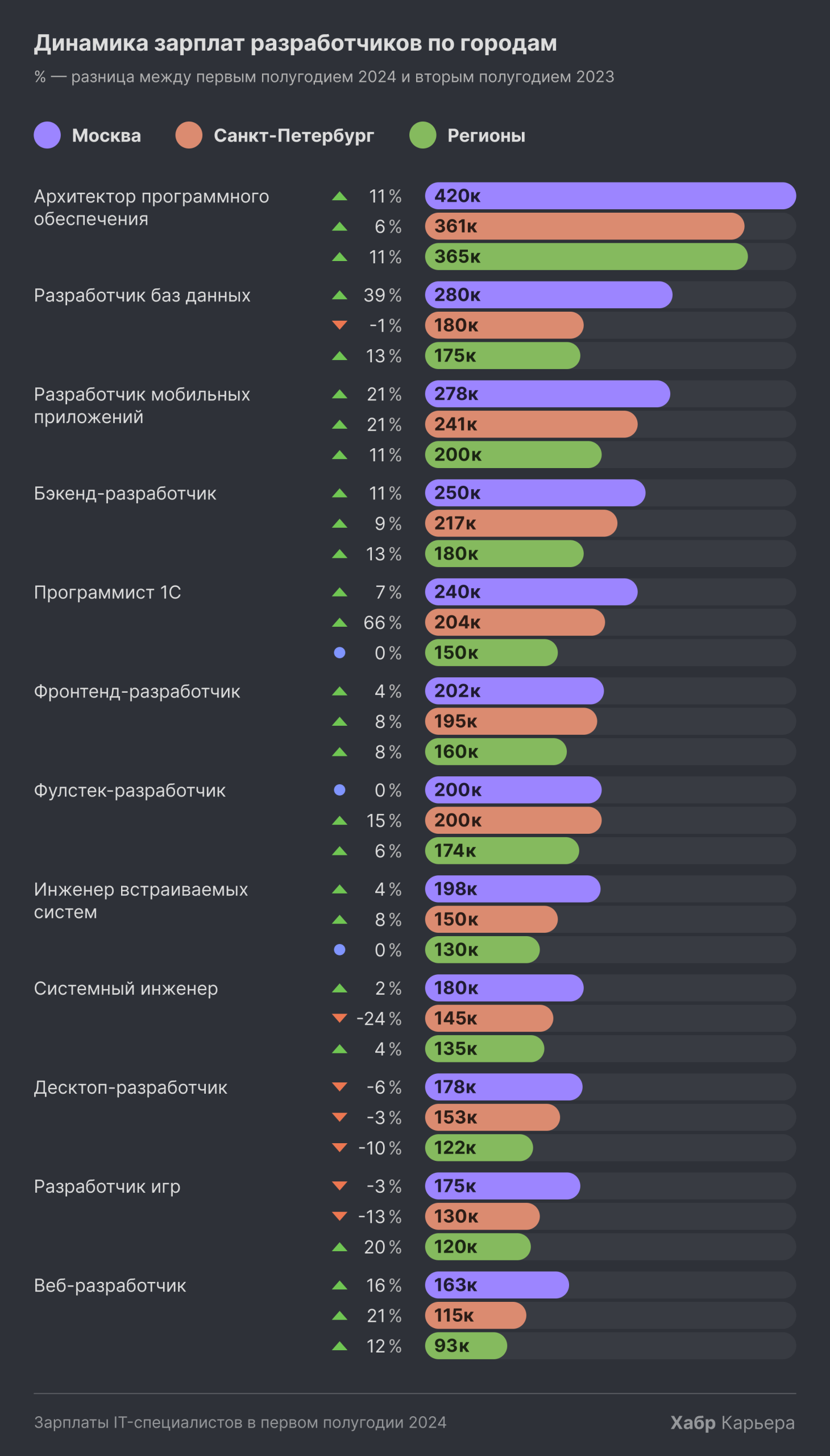Click the blue dot in Фулстек-разработчик's Москва row
The width and height of the screenshot is (830, 1456).
(x=340, y=790)
